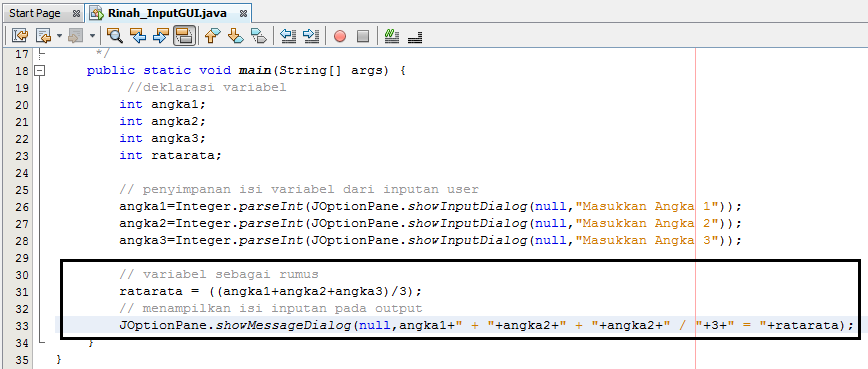This screenshot has height=369, width=868.
Task: Start macro recording with red circle
Action: (x=340, y=37)
